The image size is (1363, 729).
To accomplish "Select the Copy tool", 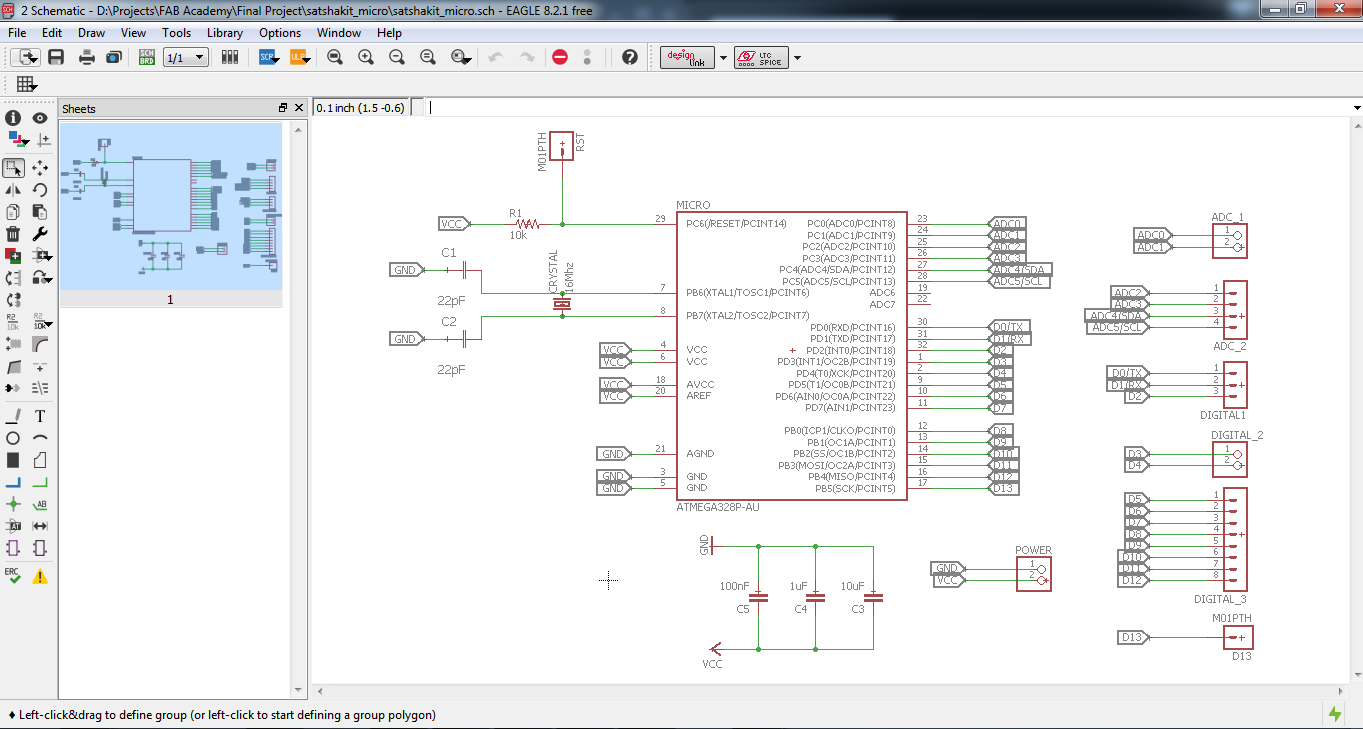I will coord(13,211).
